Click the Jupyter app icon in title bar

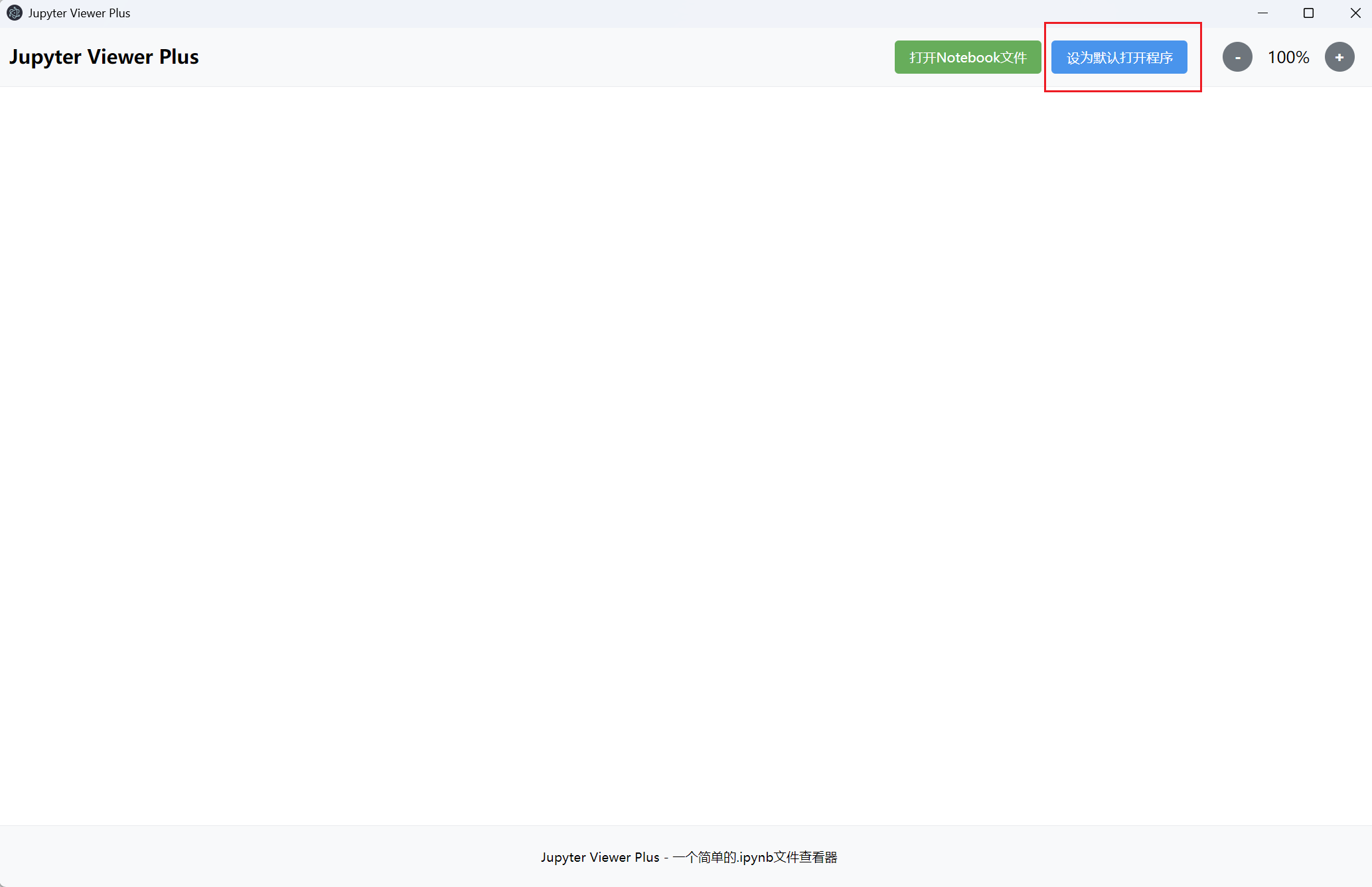pyautogui.click(x=14, y=13)
